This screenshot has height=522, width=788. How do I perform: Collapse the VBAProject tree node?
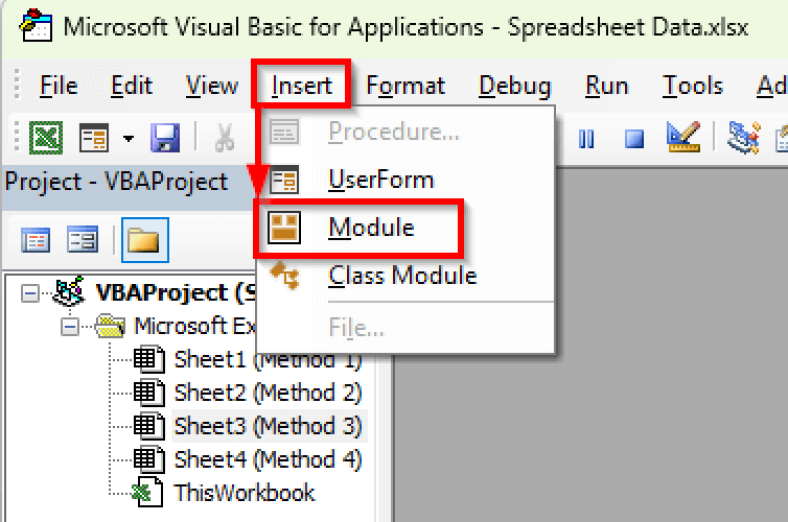click(30, 293)
